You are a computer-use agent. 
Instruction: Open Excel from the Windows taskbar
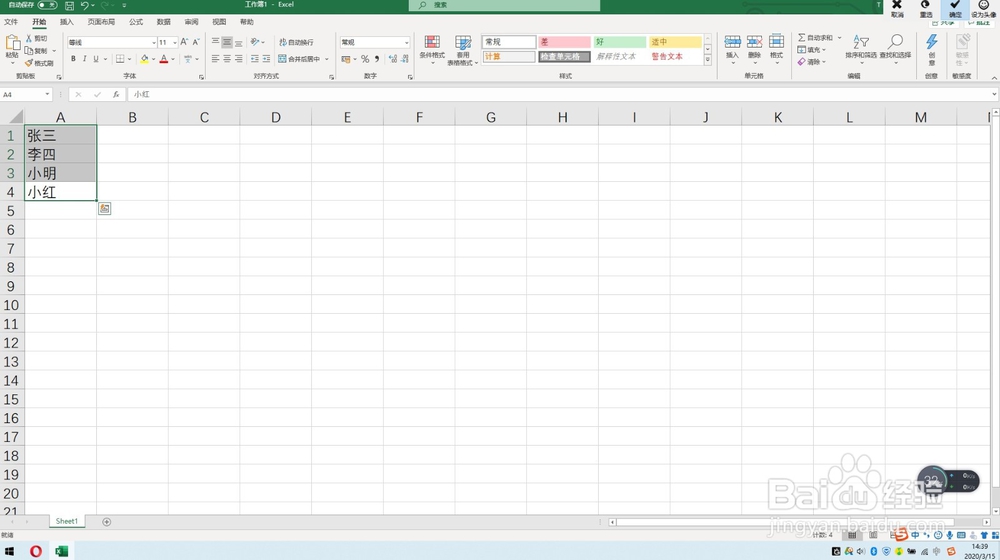pyautogui.click(x=62, y=551)
